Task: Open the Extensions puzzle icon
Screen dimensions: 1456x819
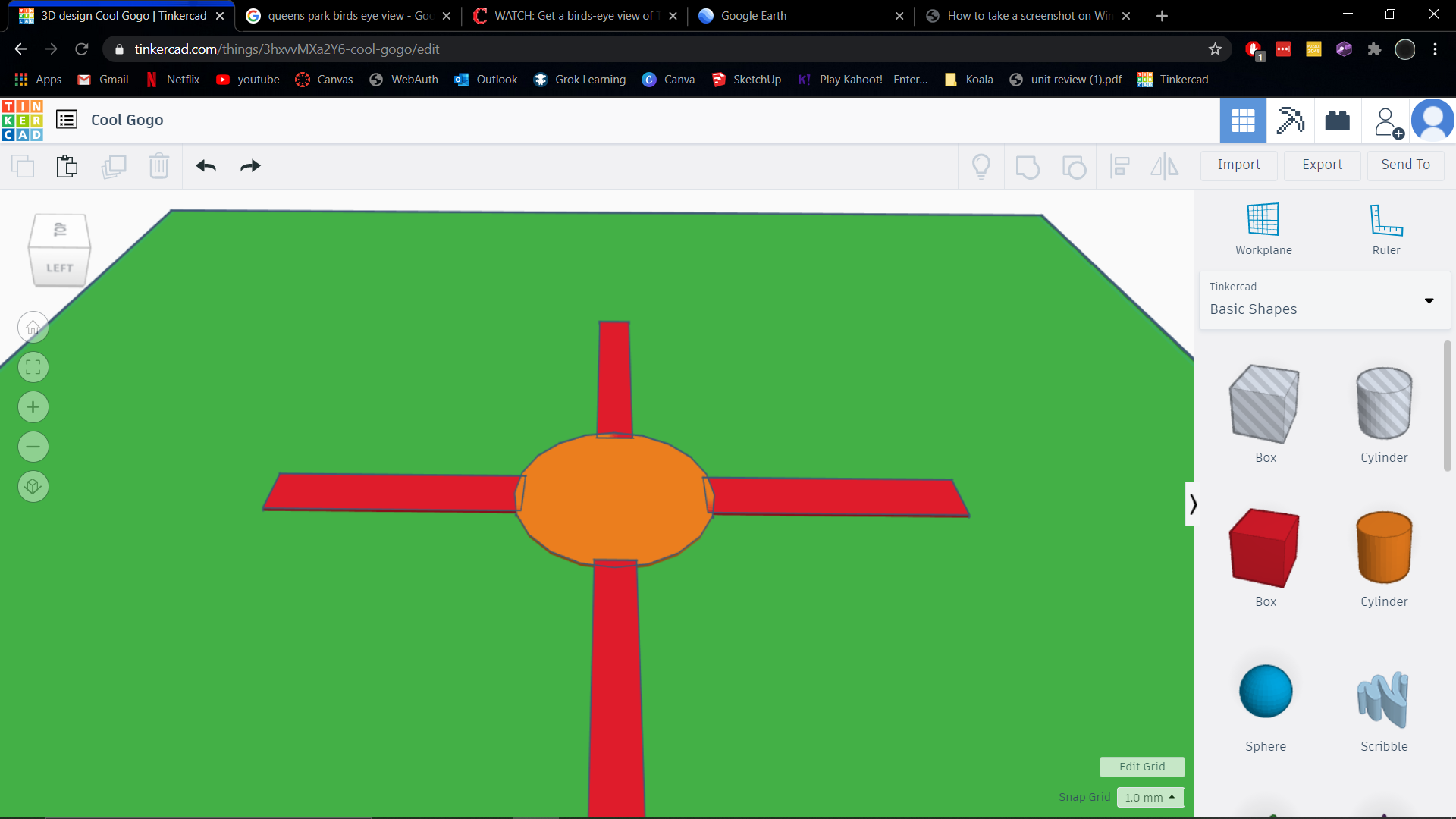Action: [1374, 49]
